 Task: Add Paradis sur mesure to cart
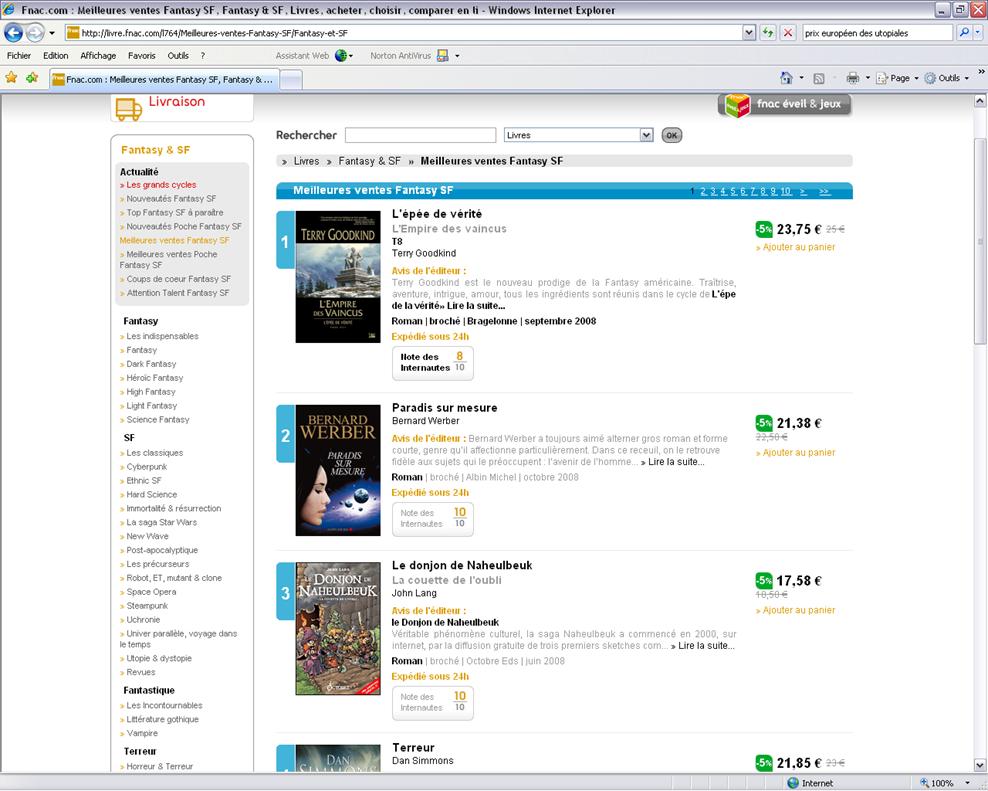(x=796, y=453)
